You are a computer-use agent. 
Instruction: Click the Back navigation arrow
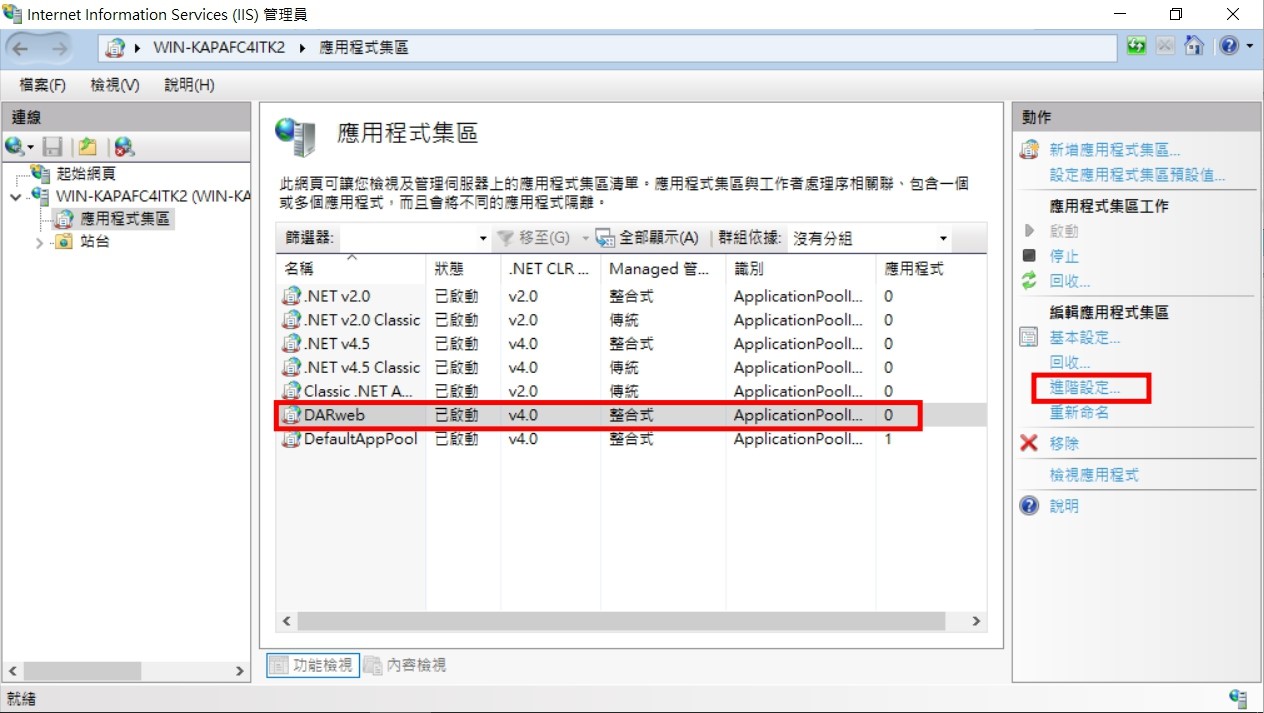pyautogui.click(x=22, y=47)
